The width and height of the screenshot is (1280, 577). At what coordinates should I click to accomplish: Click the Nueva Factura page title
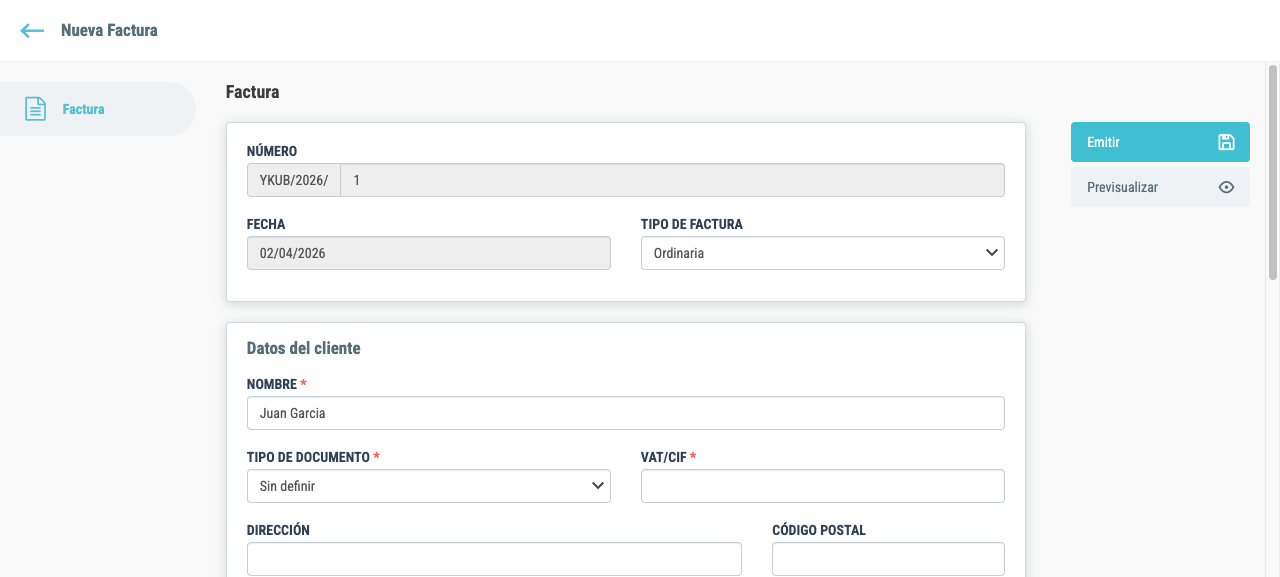click(x=109, y=31)
